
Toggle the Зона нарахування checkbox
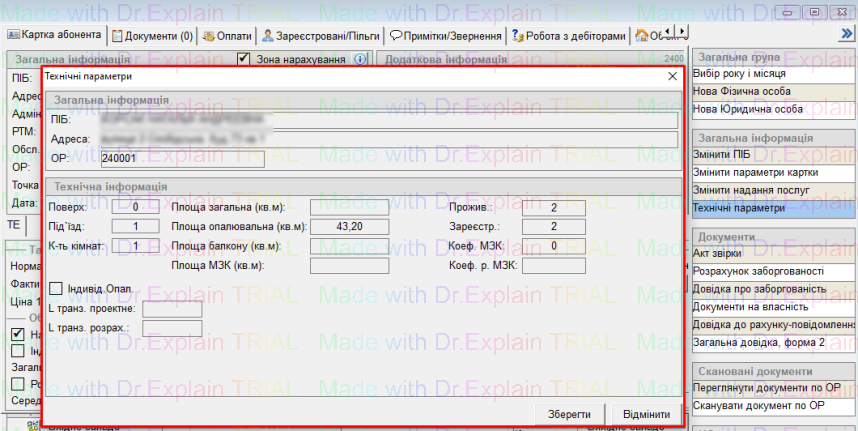(x=243, y=59)
